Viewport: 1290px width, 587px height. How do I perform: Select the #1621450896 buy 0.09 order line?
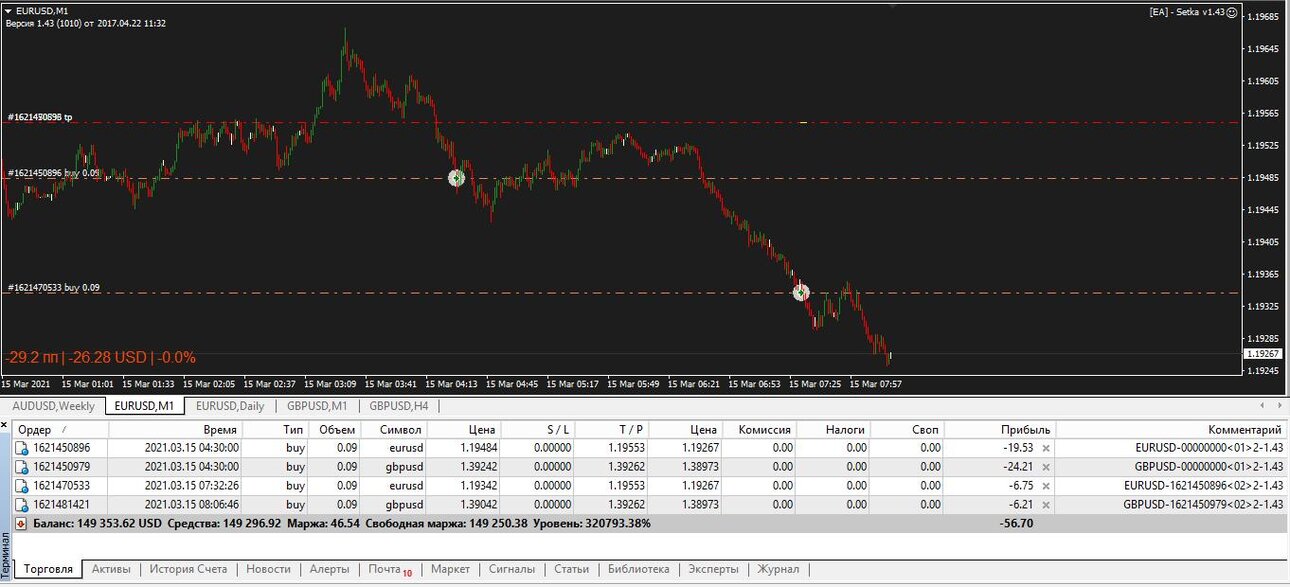(x=53, y=173)
